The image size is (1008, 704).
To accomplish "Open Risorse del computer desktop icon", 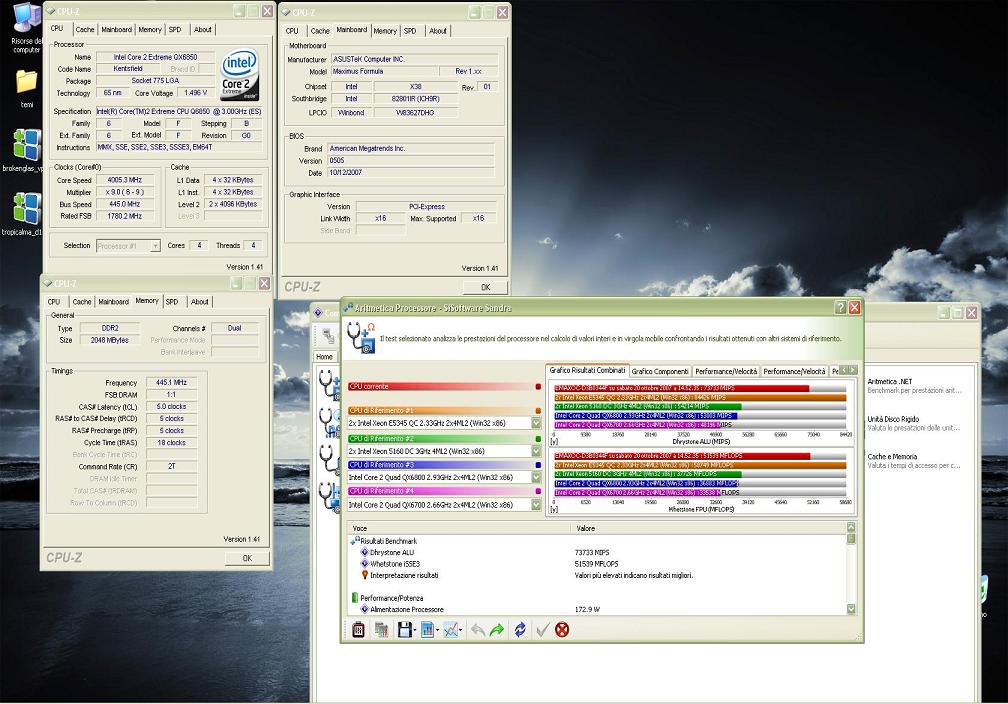I will pyautogui.click(x=27, y=28).
